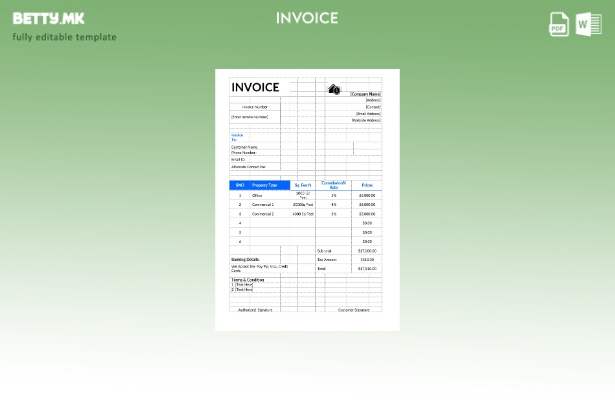The height and width of the screenshot is (400, 615).
Task: Click the Word document format icon
Action: click(x=588, y=25)
